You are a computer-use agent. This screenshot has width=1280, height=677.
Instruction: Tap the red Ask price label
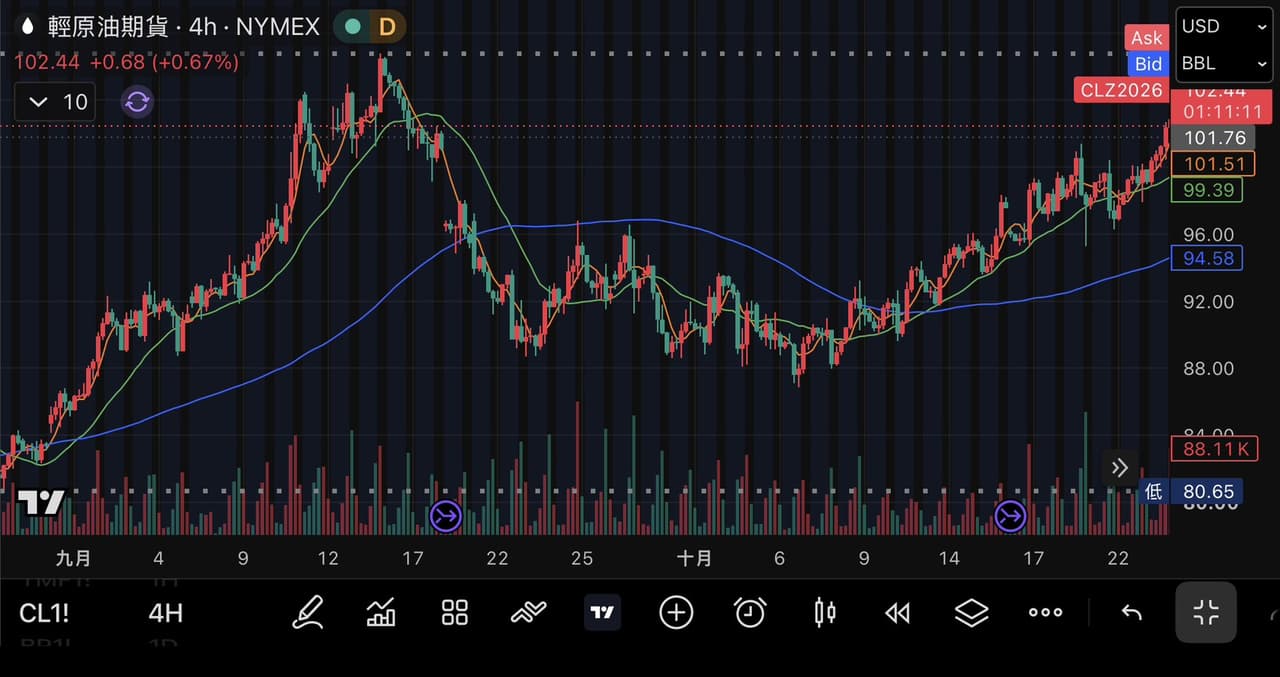(x=1146, y=38)
